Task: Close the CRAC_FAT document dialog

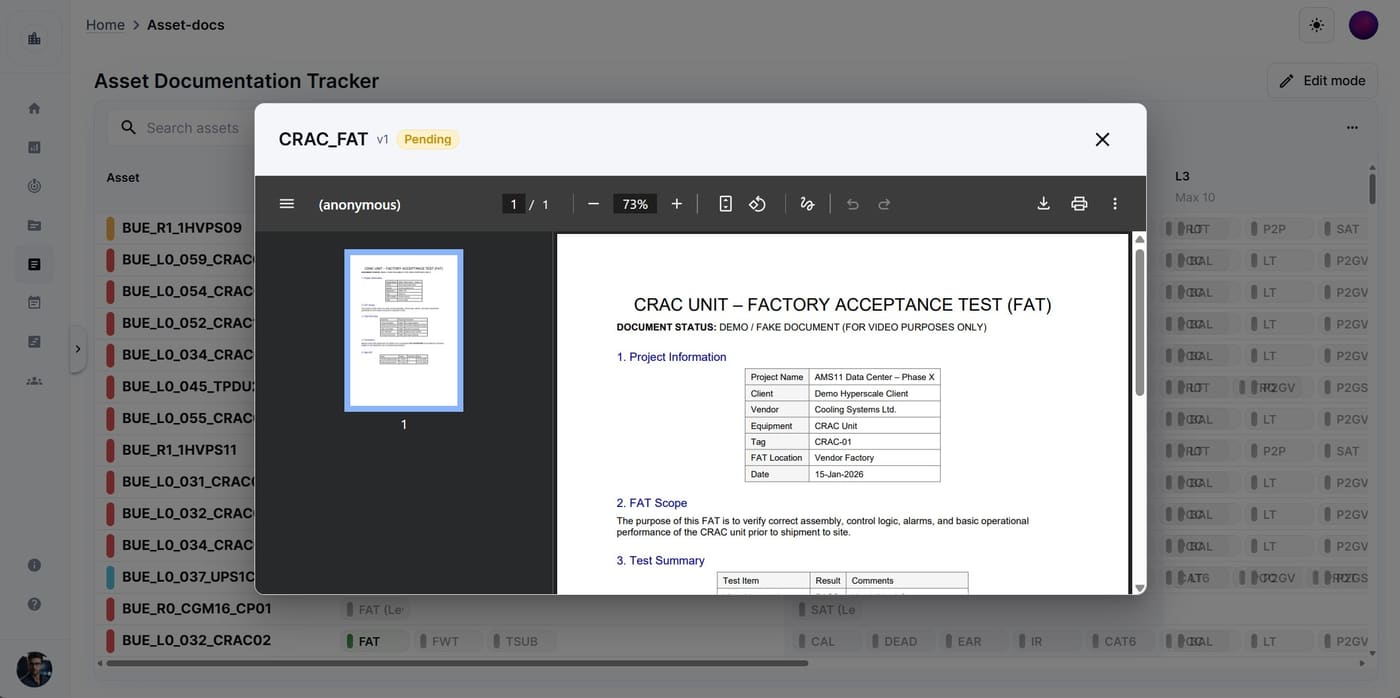Action: (x=1102, y=140)
